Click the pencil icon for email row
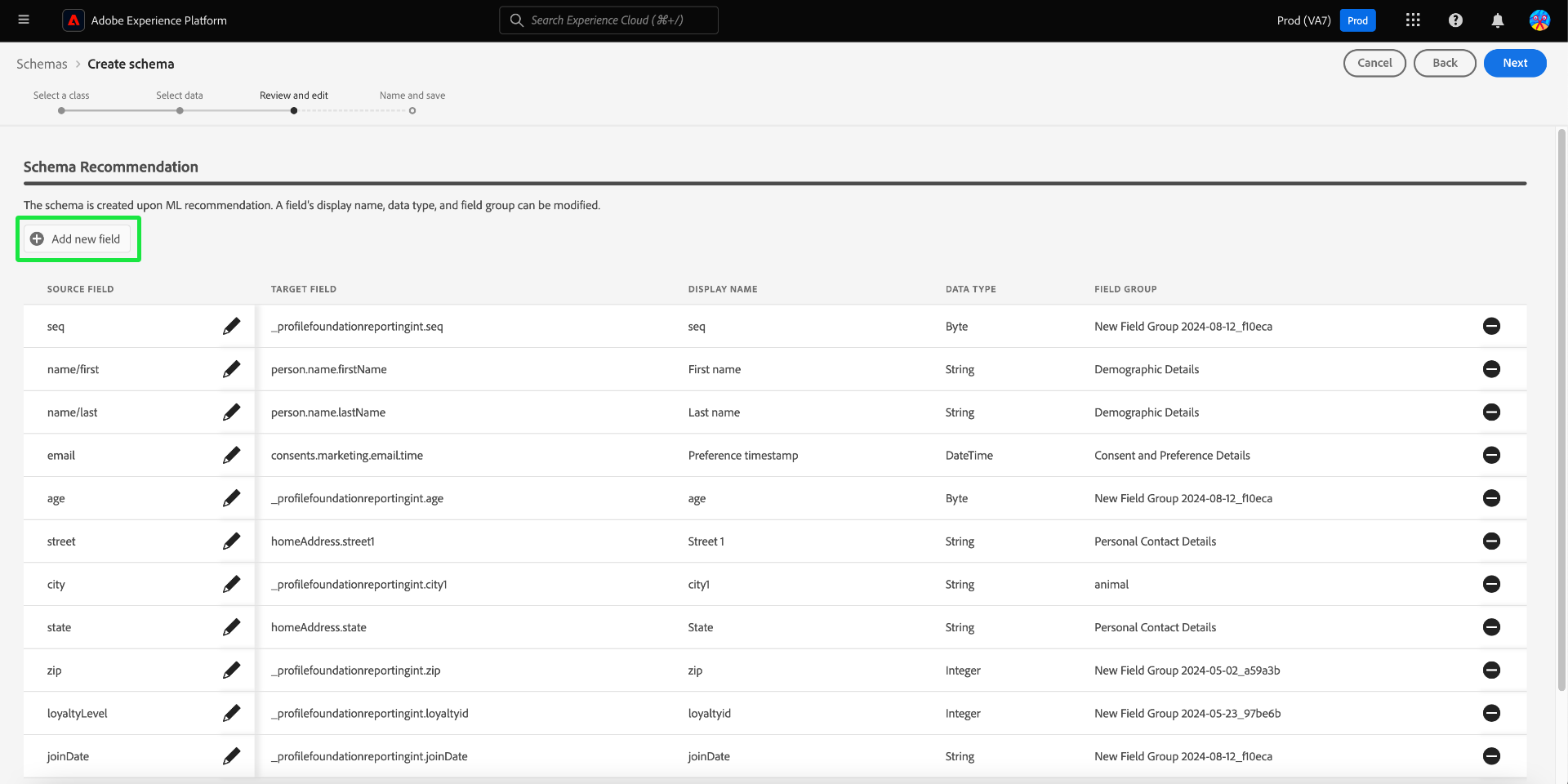 232,456
